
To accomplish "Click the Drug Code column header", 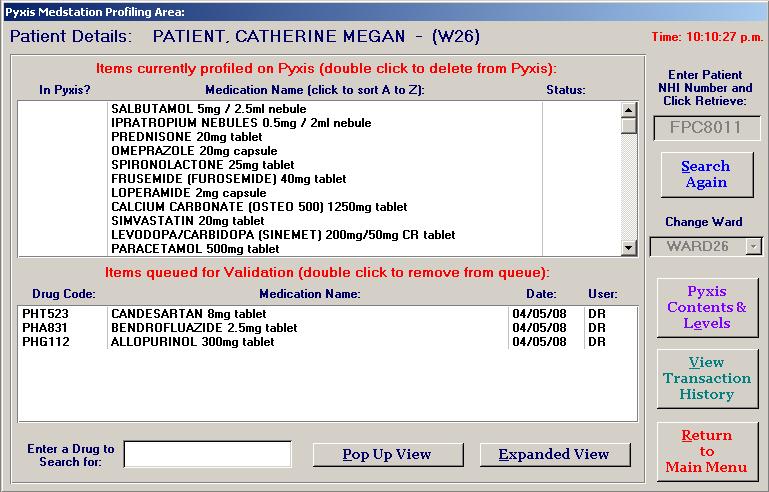I will pos(64,294).
